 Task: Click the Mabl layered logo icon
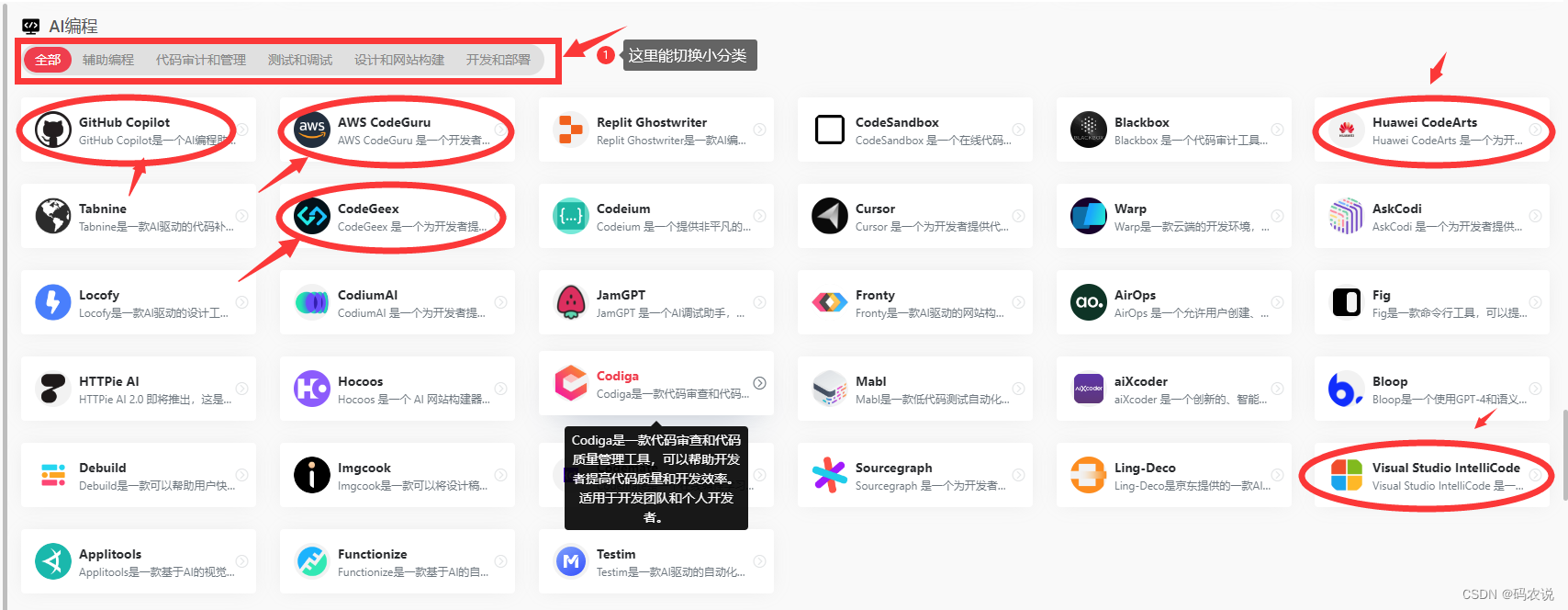tap(830, 390)
